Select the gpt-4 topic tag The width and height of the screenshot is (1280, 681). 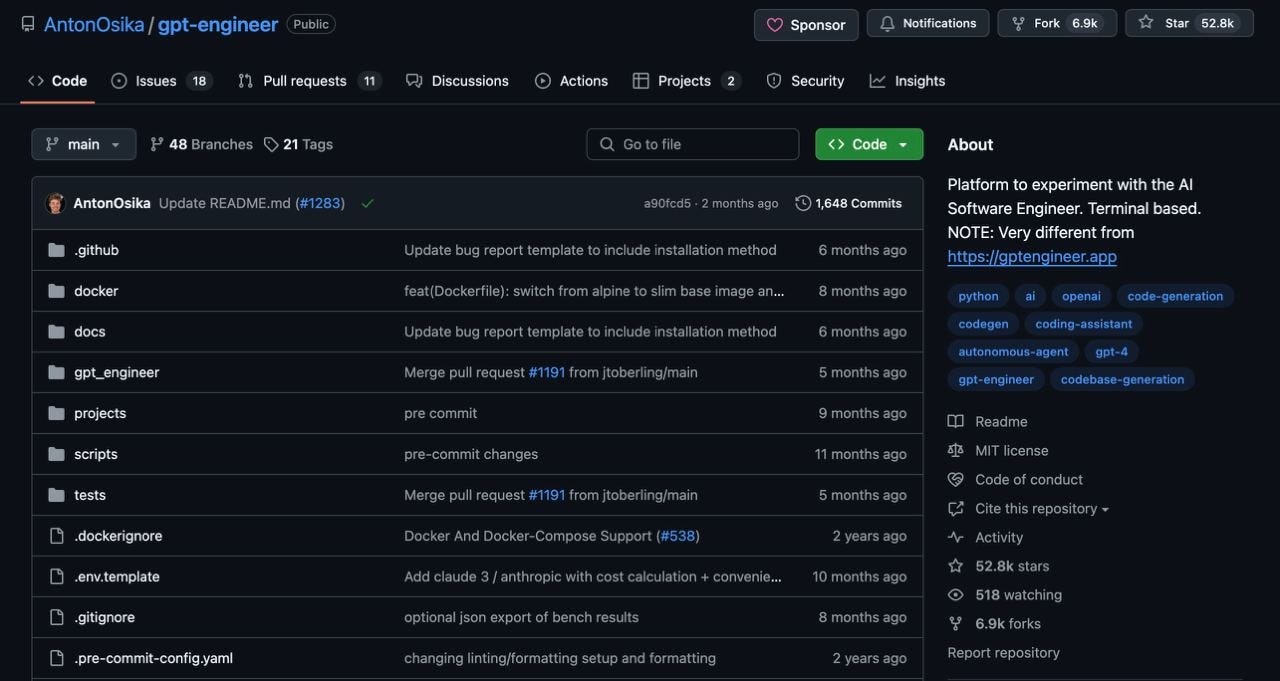pyautogui.click(x=1111, y=352)
